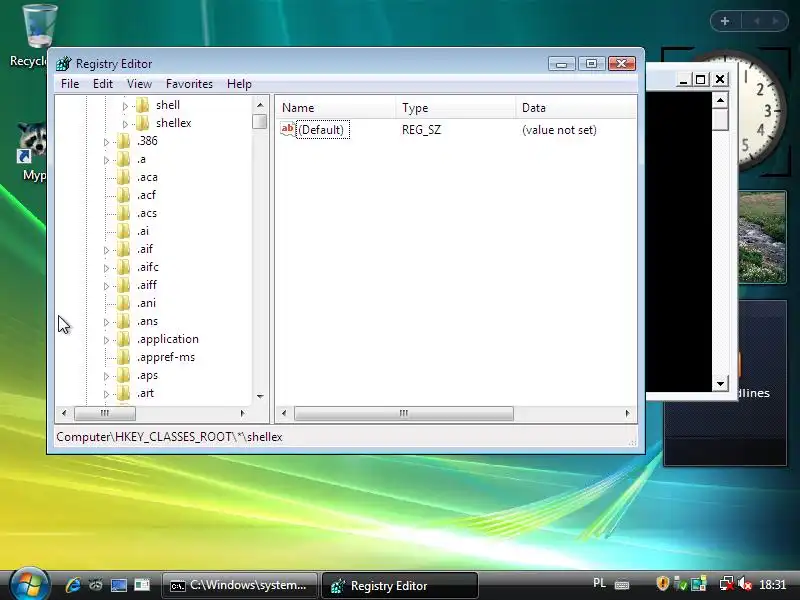Launch Internet Explorer from quick launch
The height and width of the screenshot is (600, 800).
tap(72, 585)
